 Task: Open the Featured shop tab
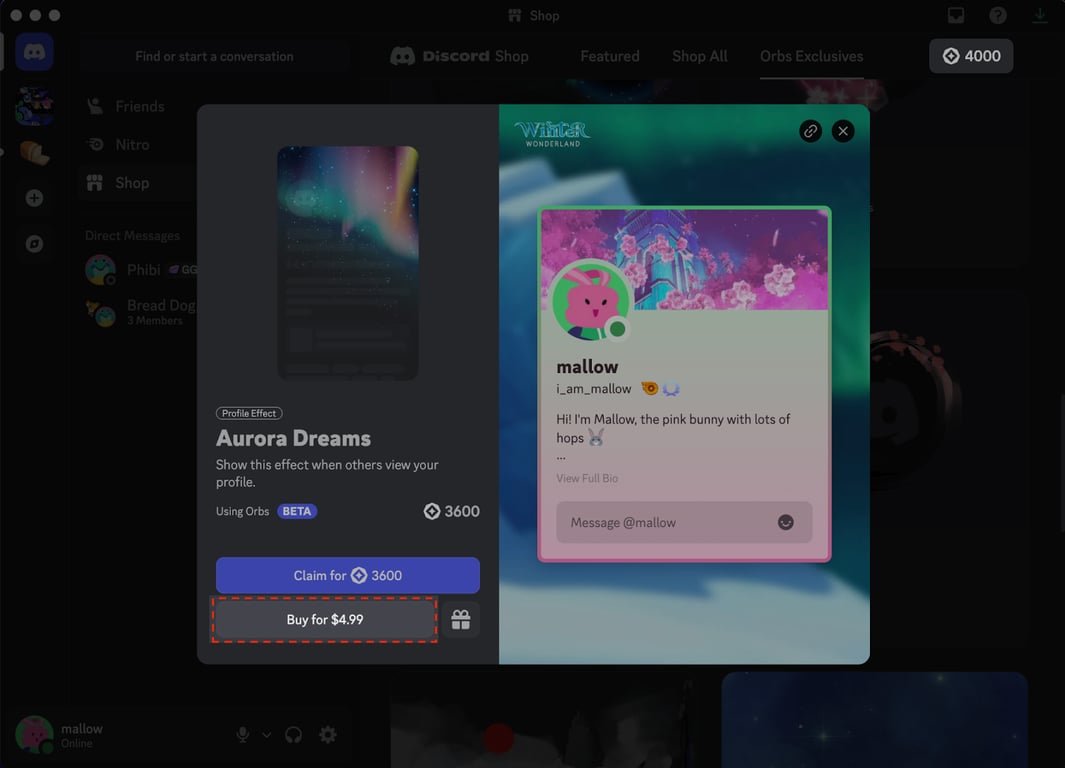coord(610,56)
